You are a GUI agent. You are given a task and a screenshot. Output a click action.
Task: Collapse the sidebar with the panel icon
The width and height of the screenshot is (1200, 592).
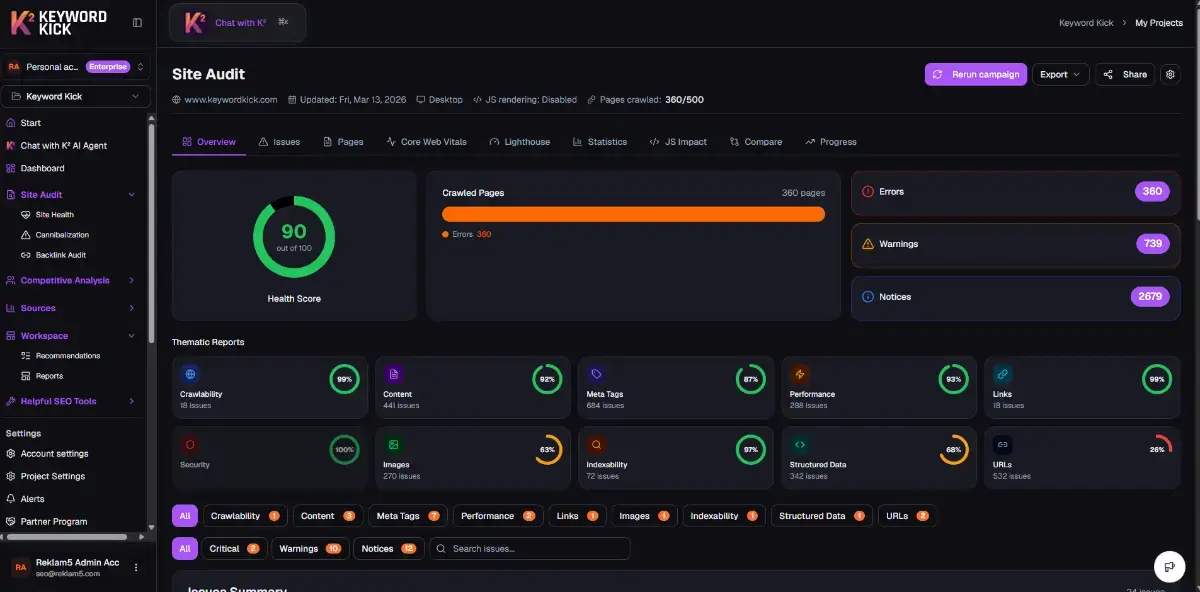pyautogui.click(x=137, y=22)
